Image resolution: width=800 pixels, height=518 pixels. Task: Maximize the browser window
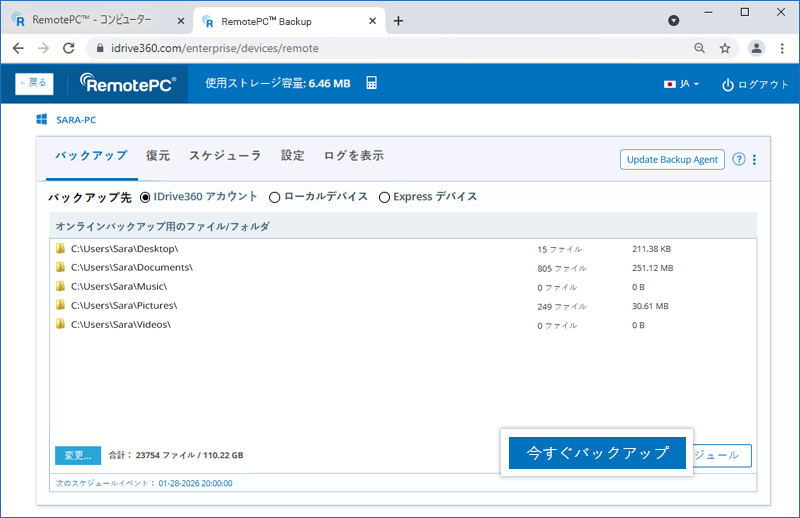(744, 12)
